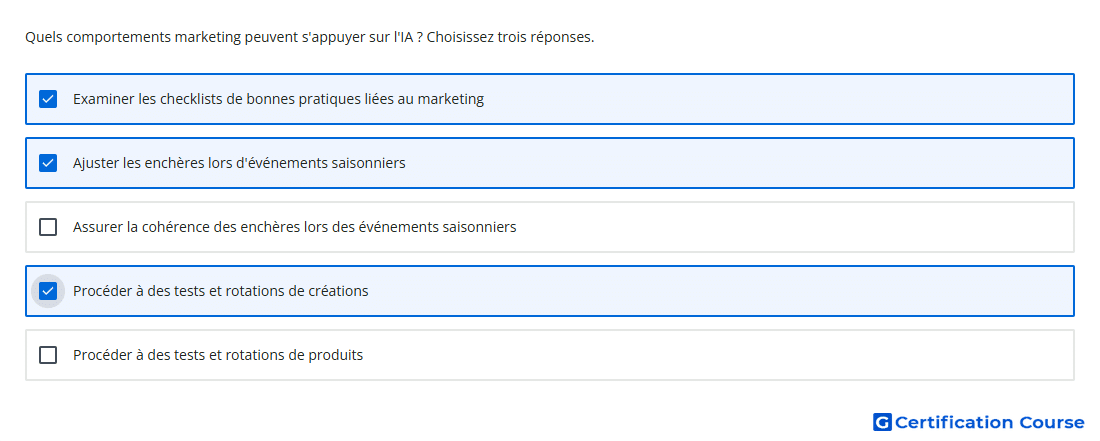Click the blue G logo icon

click(x=882, y=422)
